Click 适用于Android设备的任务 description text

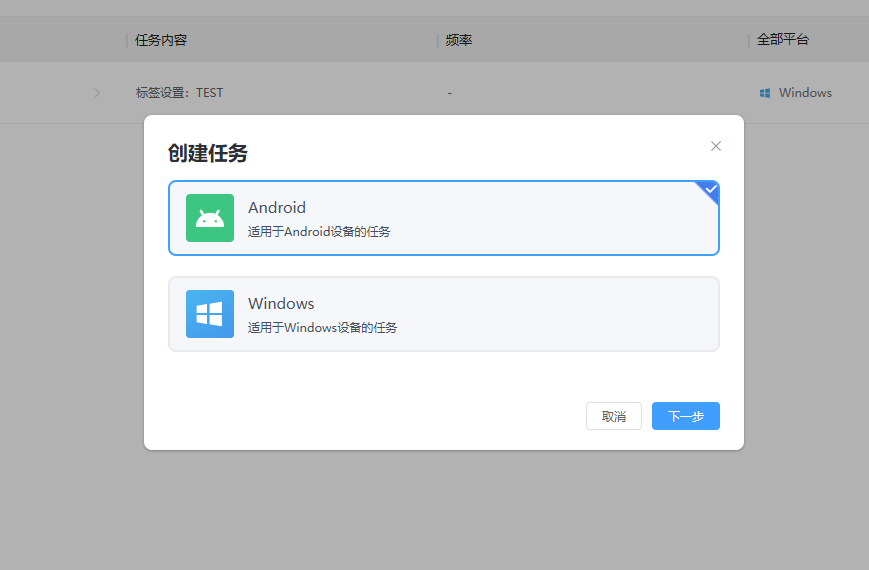coord(319,232)
